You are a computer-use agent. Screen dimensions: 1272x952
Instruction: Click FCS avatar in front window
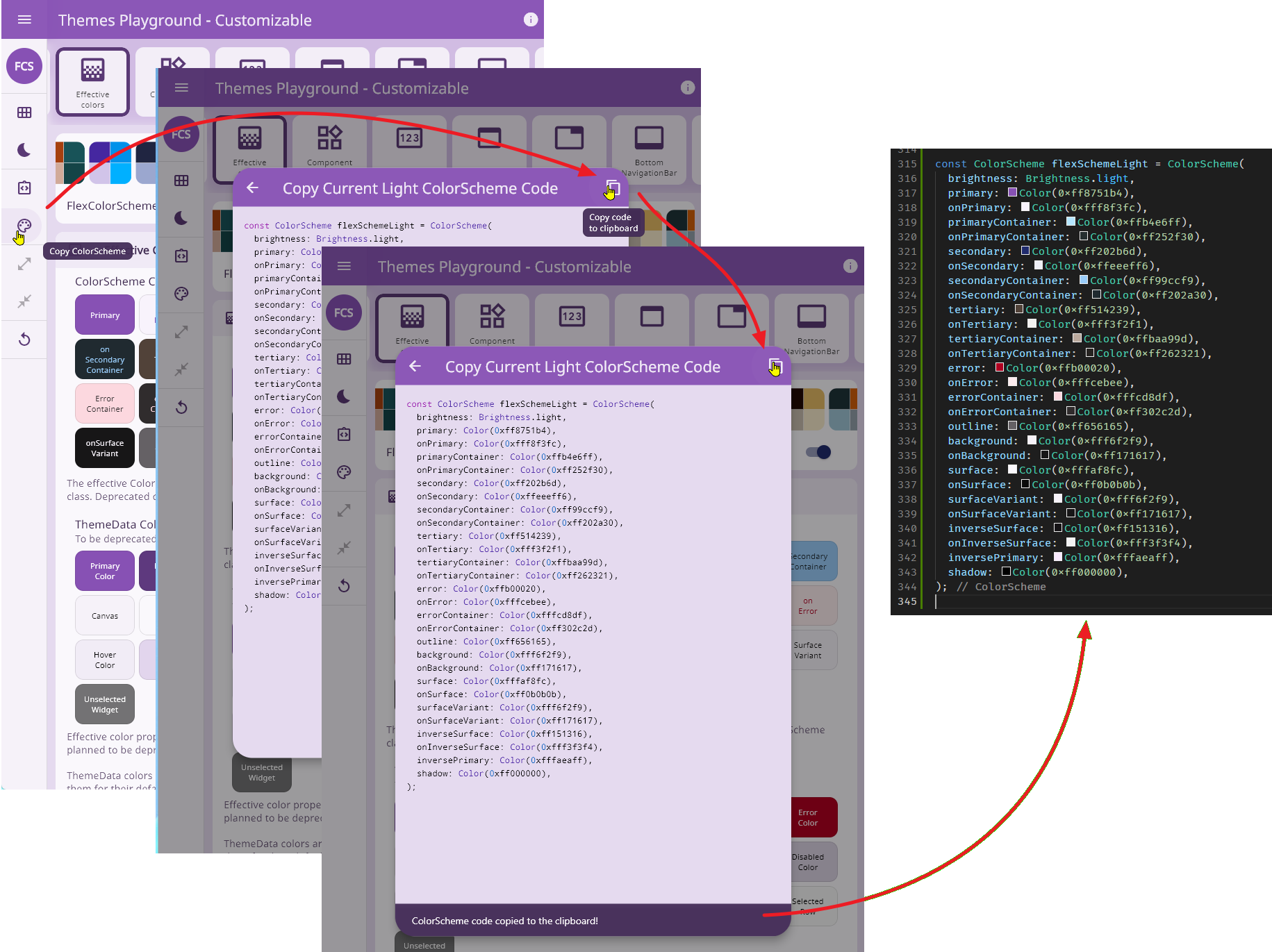(x=344, y=312)
